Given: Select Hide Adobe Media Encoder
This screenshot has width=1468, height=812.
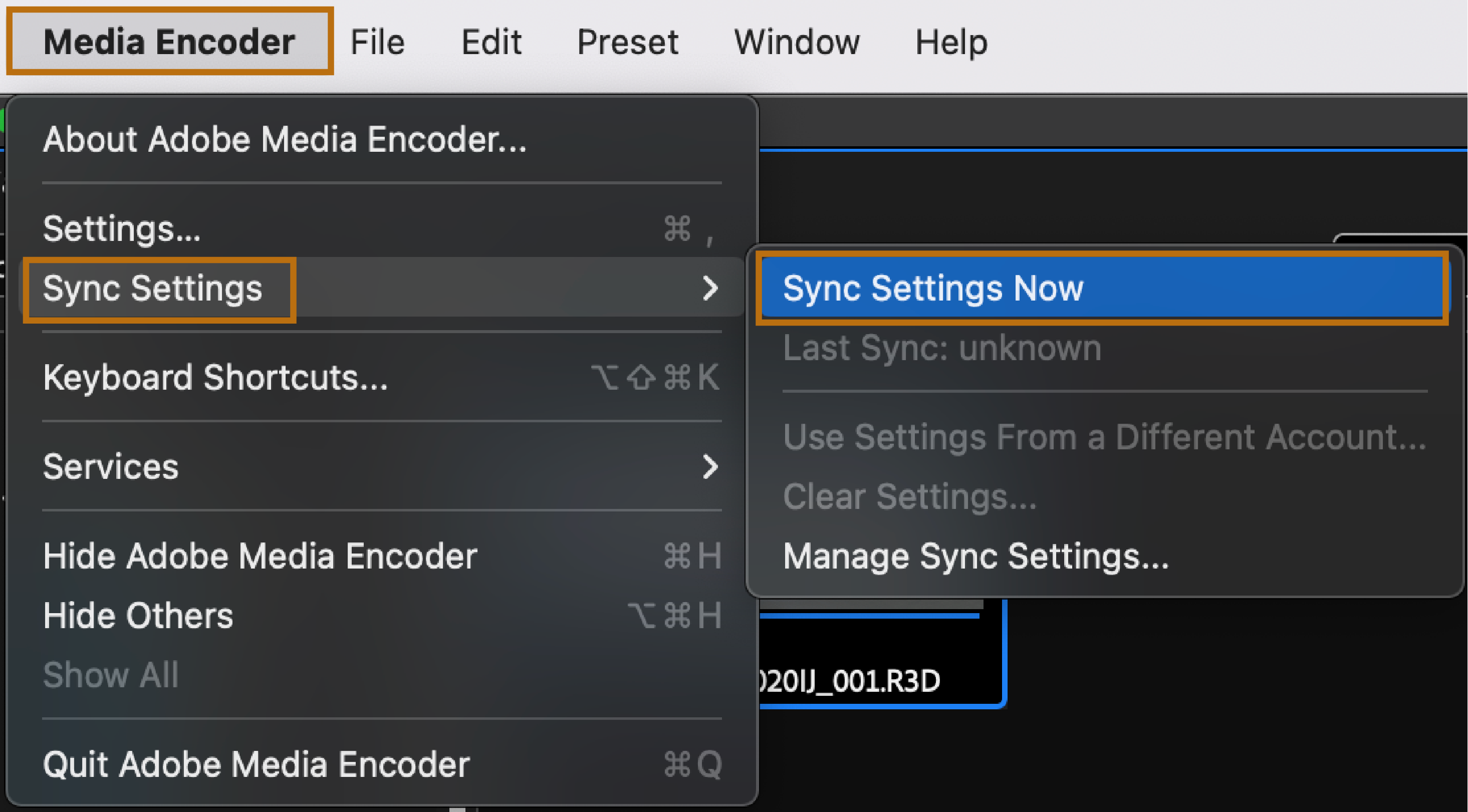Looking at the screenshot, I should coord(260,556).
